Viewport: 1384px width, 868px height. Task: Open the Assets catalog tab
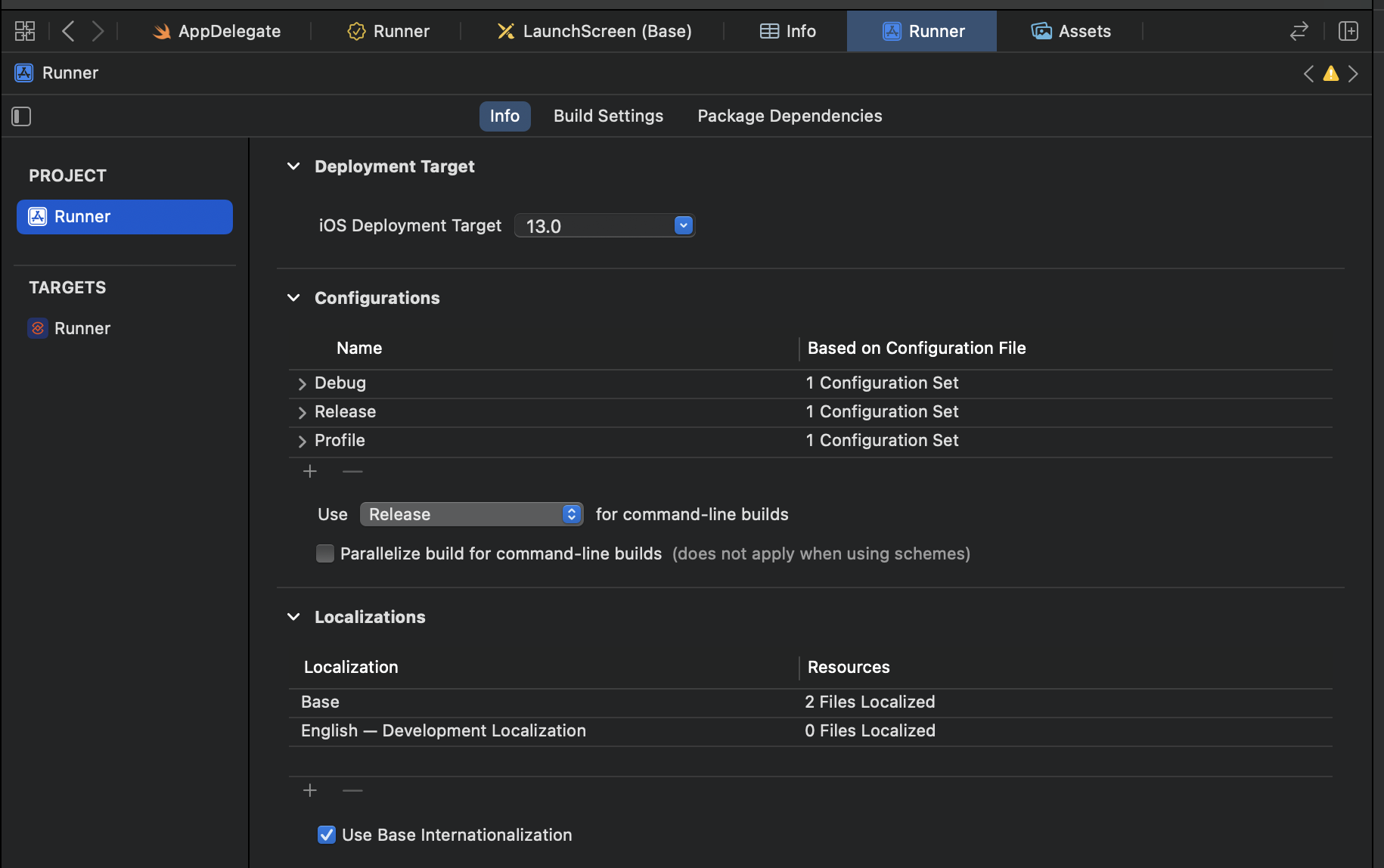pyautogui.click(x=1071, y=31)
